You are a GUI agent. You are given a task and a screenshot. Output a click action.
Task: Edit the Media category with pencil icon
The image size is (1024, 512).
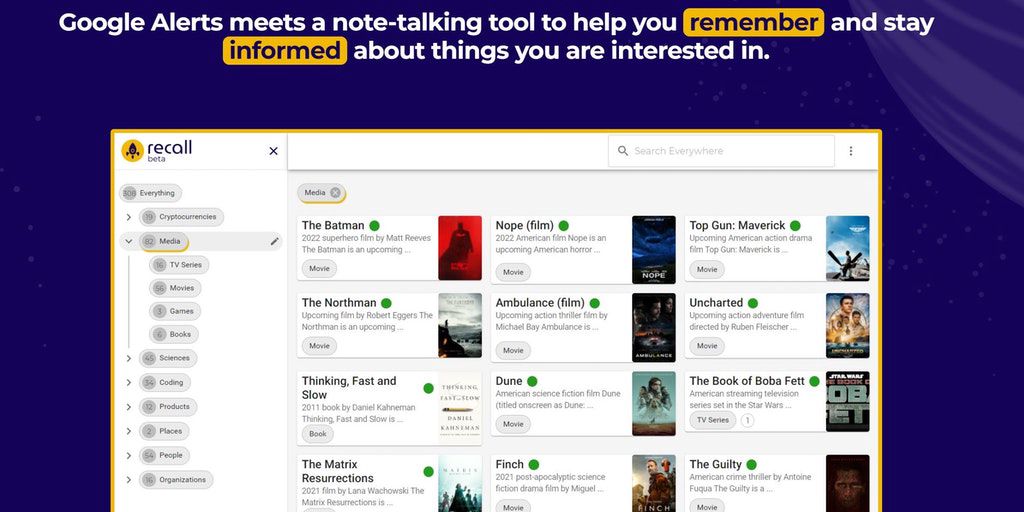coord(274,241)
